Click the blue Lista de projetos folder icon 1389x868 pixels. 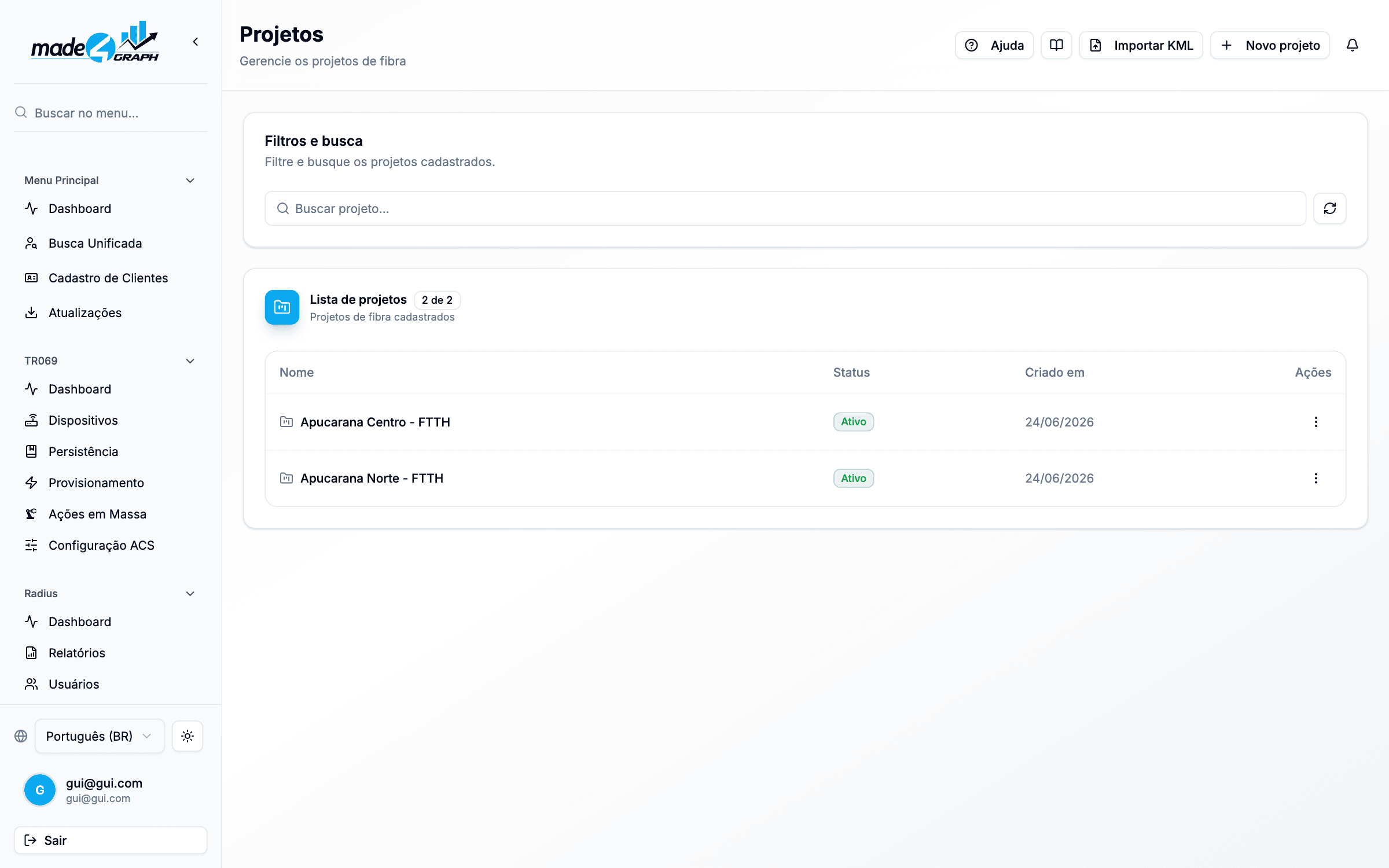click(282, 307)
